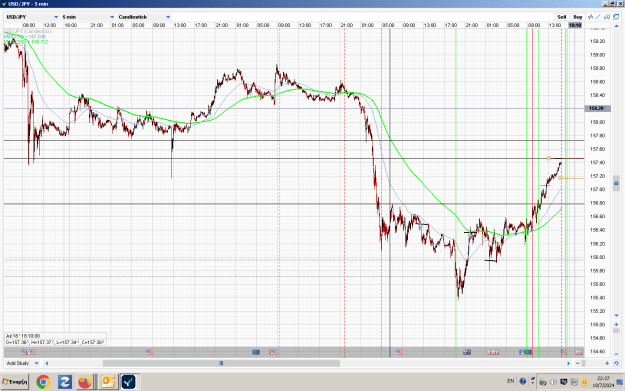Click the time axis zoom in plus
Screen dimensions: 625x391
[x=607, y=363]
